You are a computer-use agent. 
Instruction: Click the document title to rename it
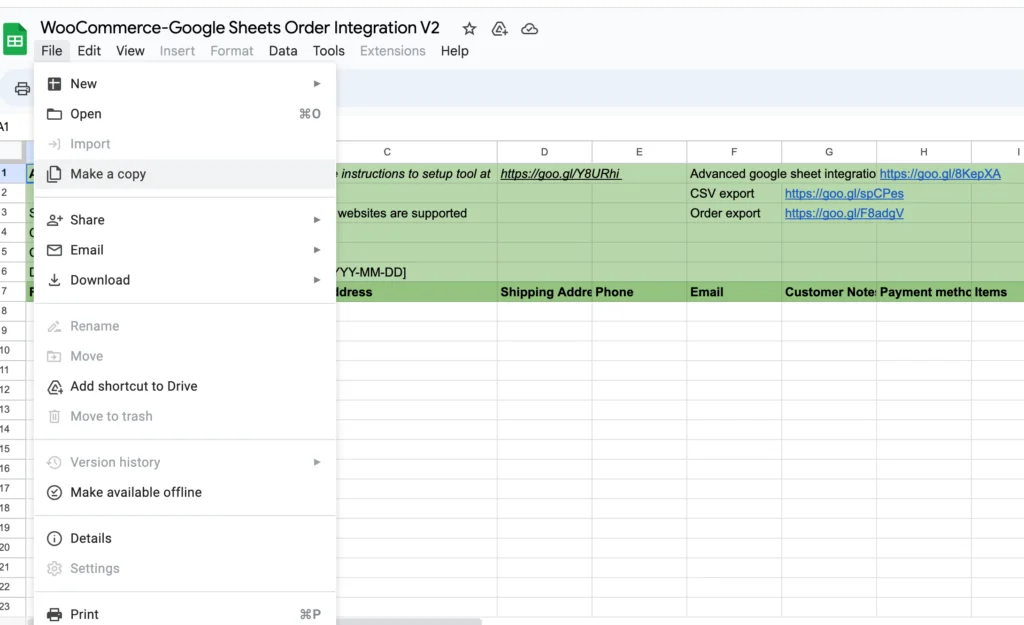[x=240, y=27]
